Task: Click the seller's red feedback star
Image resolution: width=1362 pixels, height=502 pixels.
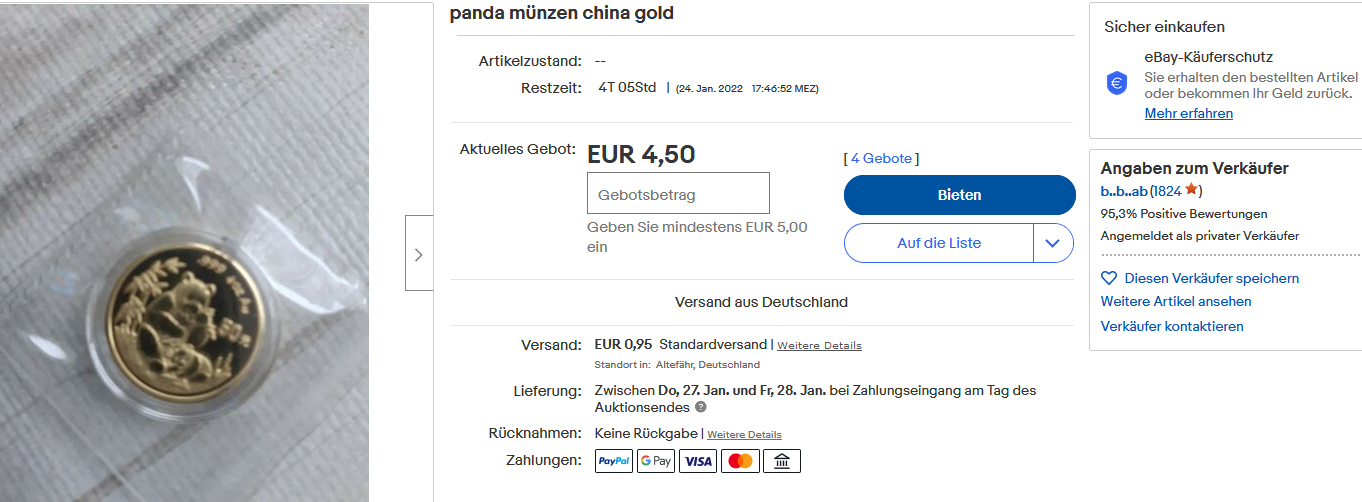Action: pos(1191,190)
